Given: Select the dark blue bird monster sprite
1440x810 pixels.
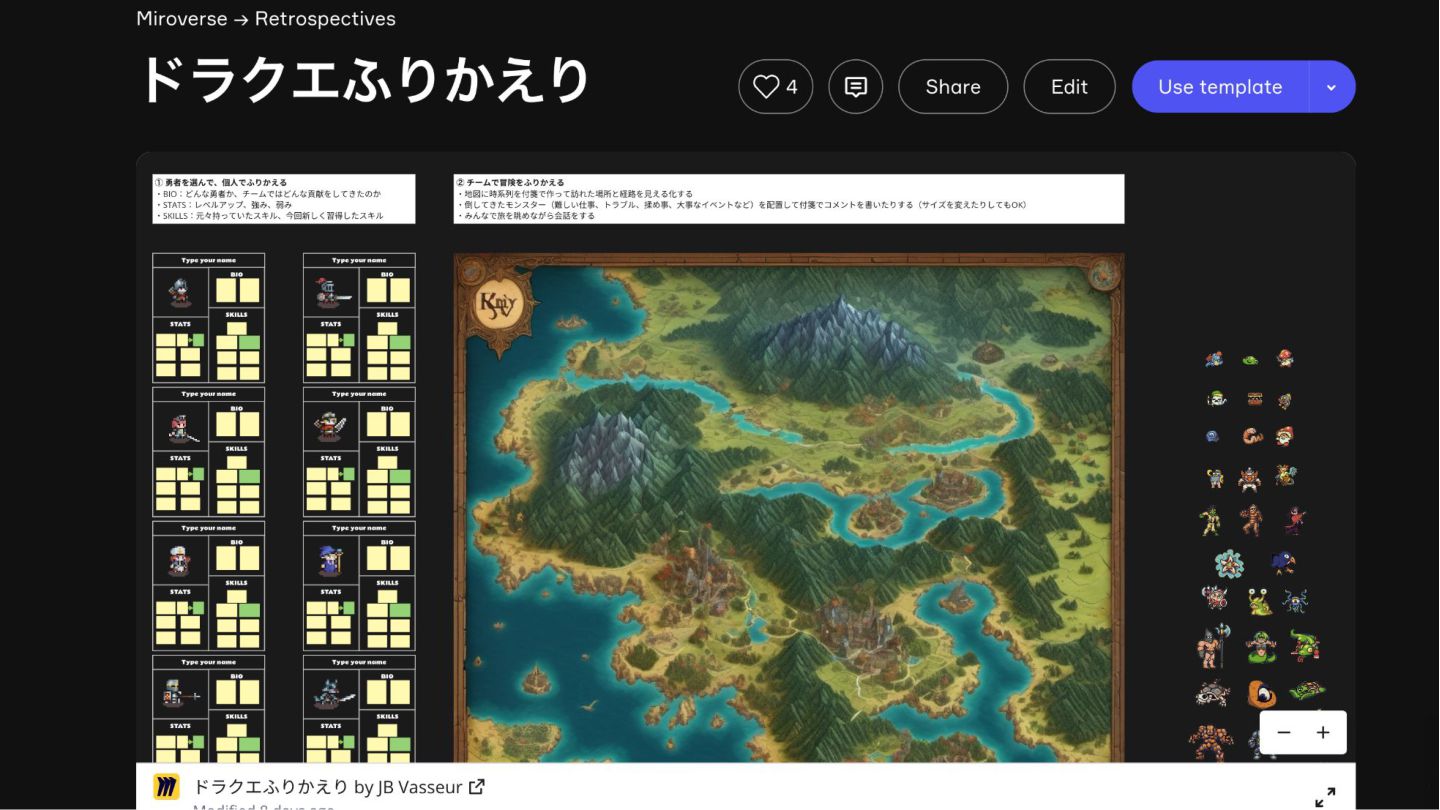Looking at the screenshot, I should tap(1283, 562).
